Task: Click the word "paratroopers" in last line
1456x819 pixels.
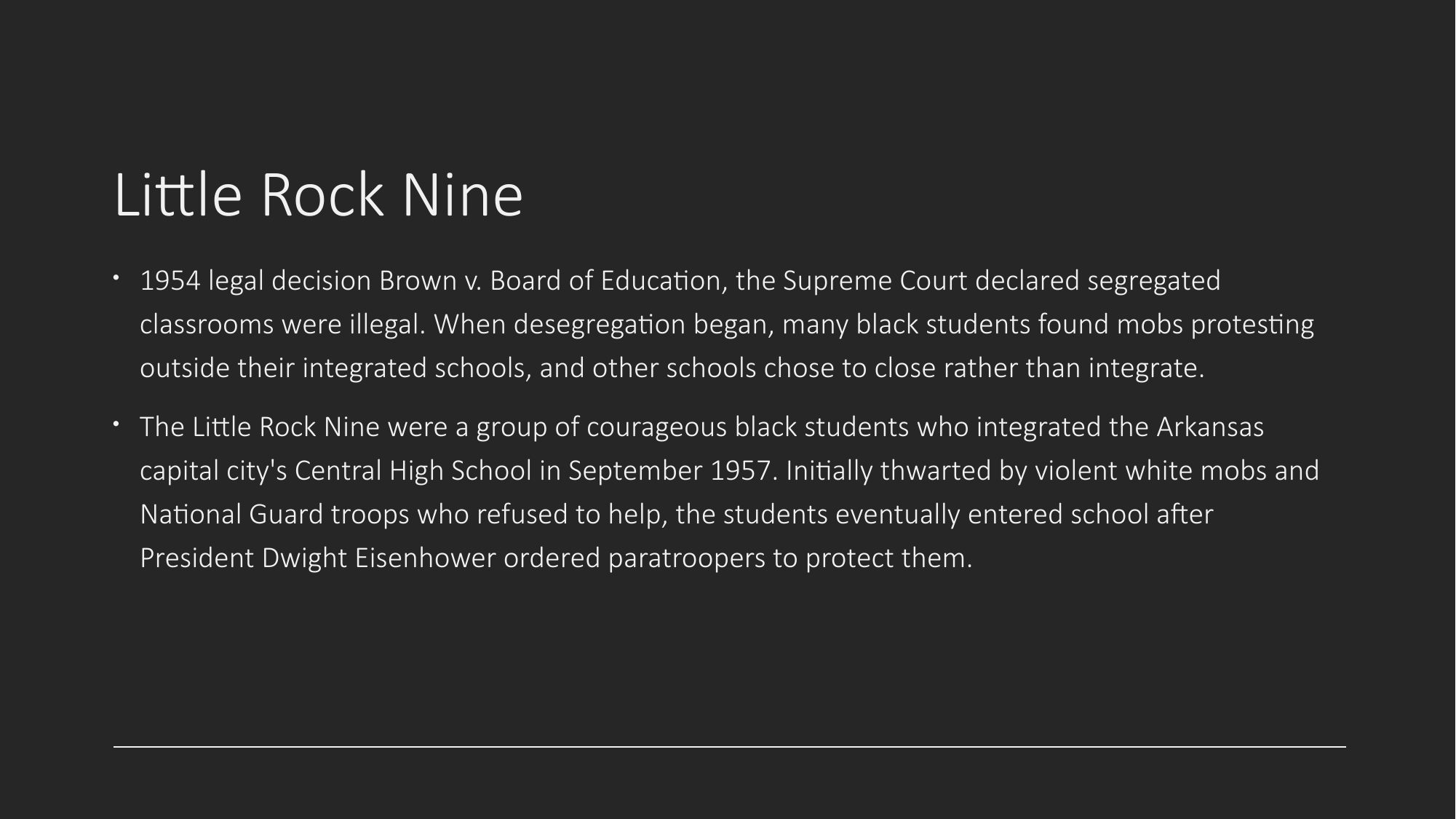Action: click(x=687, y=558)
